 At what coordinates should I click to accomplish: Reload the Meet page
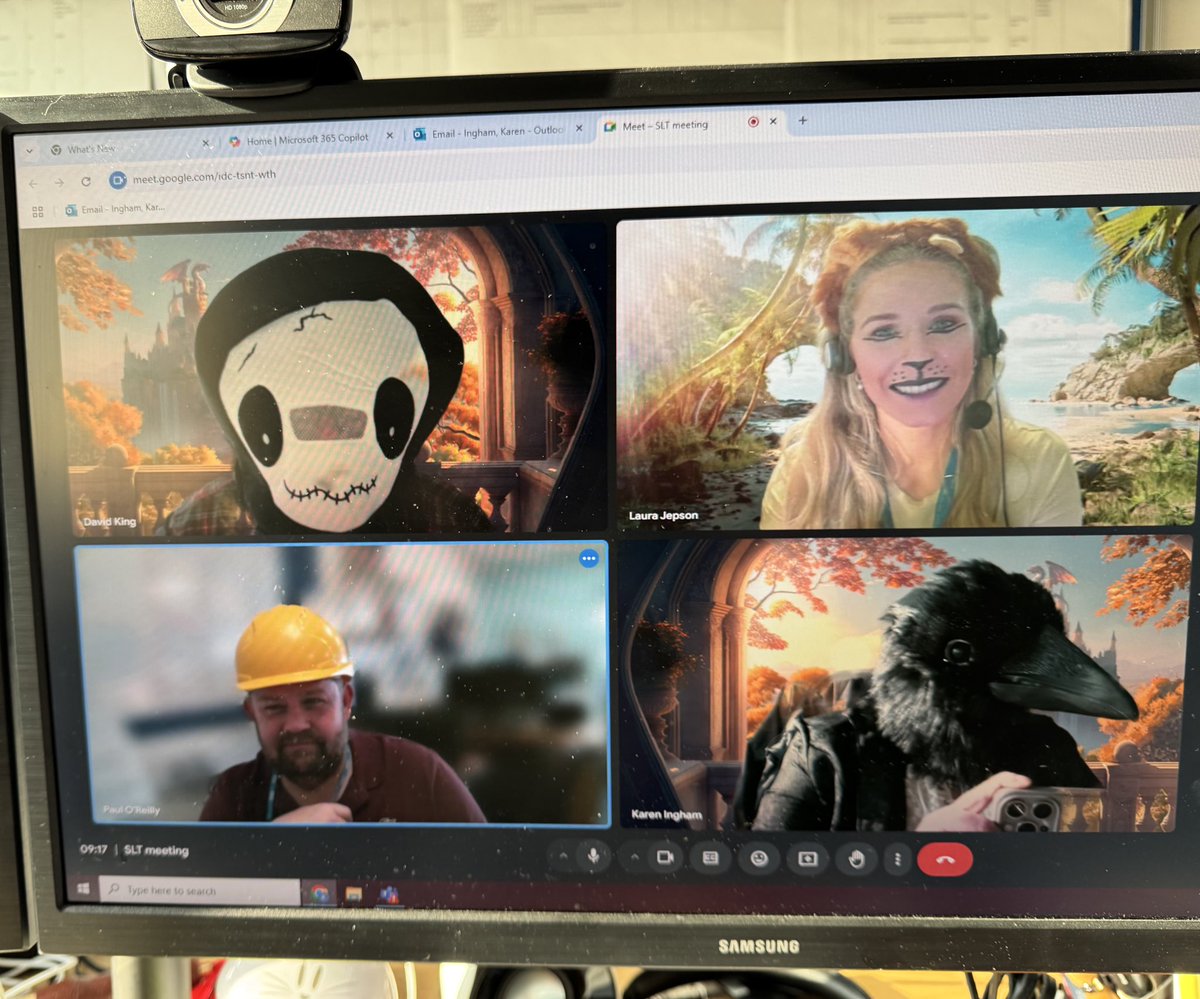click(86, 181)
